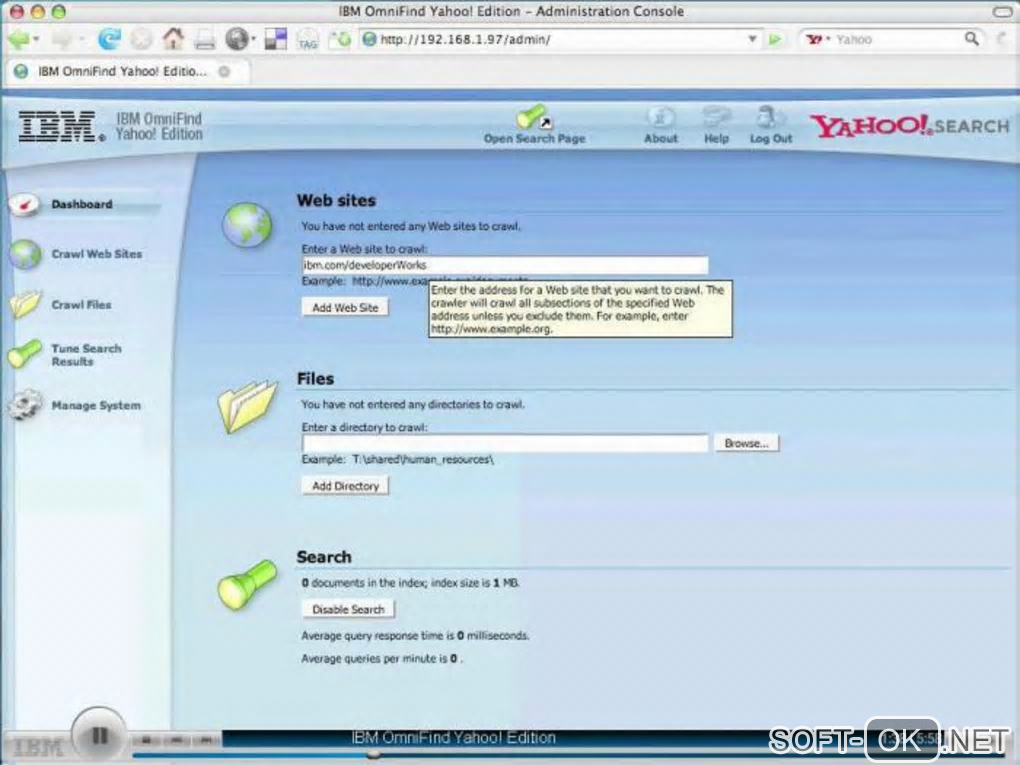Click the Web sites section heading
Screen dimensions: 1020x765
point(336,200)
